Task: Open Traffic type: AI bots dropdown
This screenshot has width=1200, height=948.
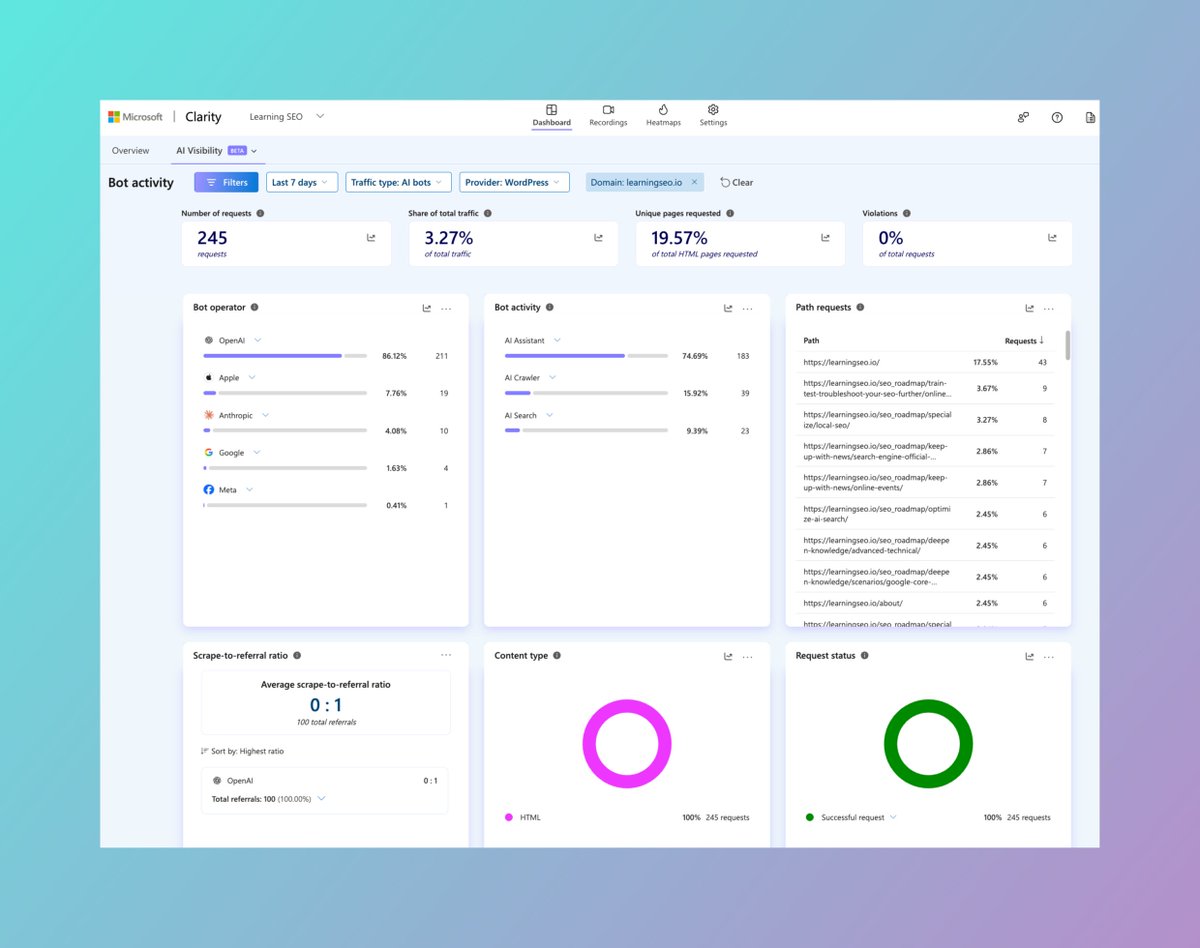Action: [399, 182]
